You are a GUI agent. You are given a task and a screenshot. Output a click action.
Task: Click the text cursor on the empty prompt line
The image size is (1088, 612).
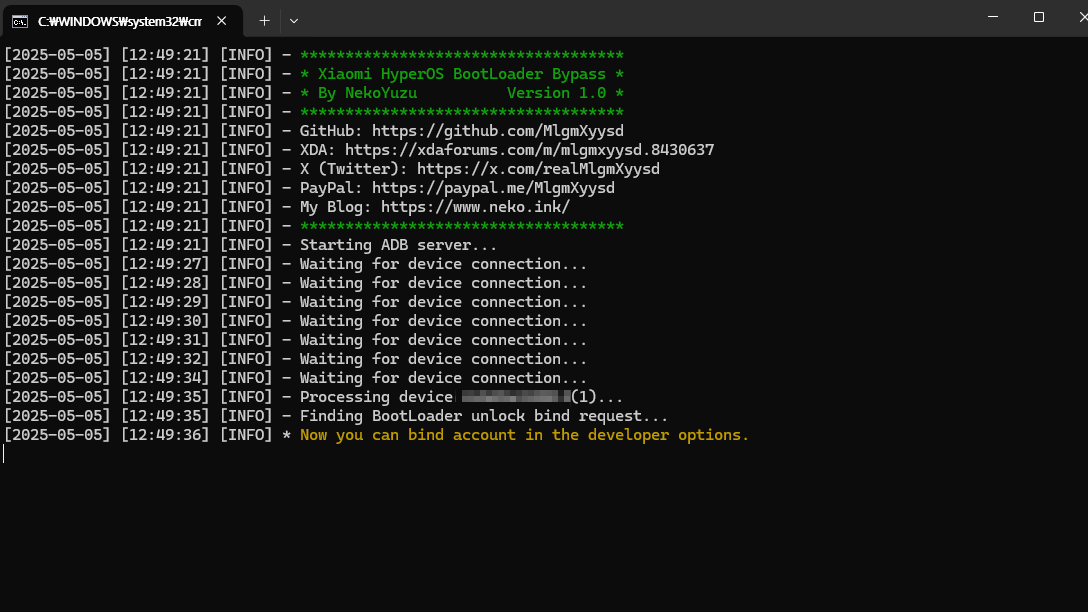tap(3, 454)
